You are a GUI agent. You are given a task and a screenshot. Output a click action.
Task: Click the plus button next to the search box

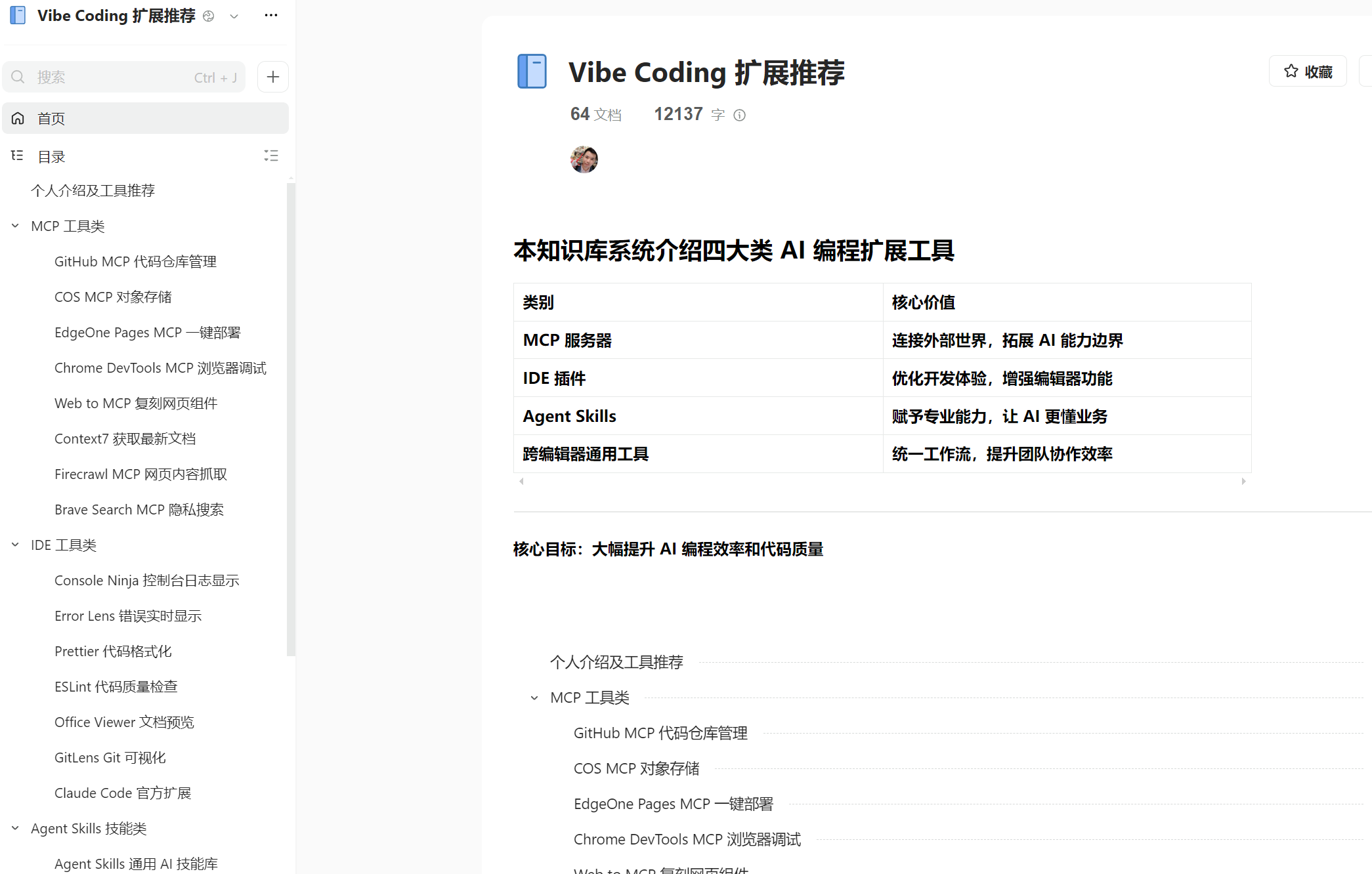click(273, 77)
